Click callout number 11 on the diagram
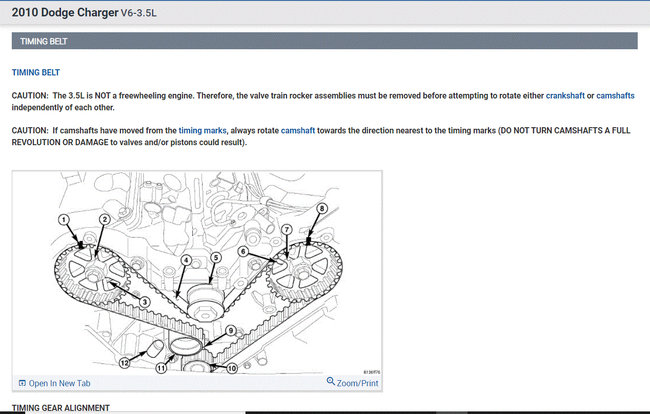 pos(160,368)
